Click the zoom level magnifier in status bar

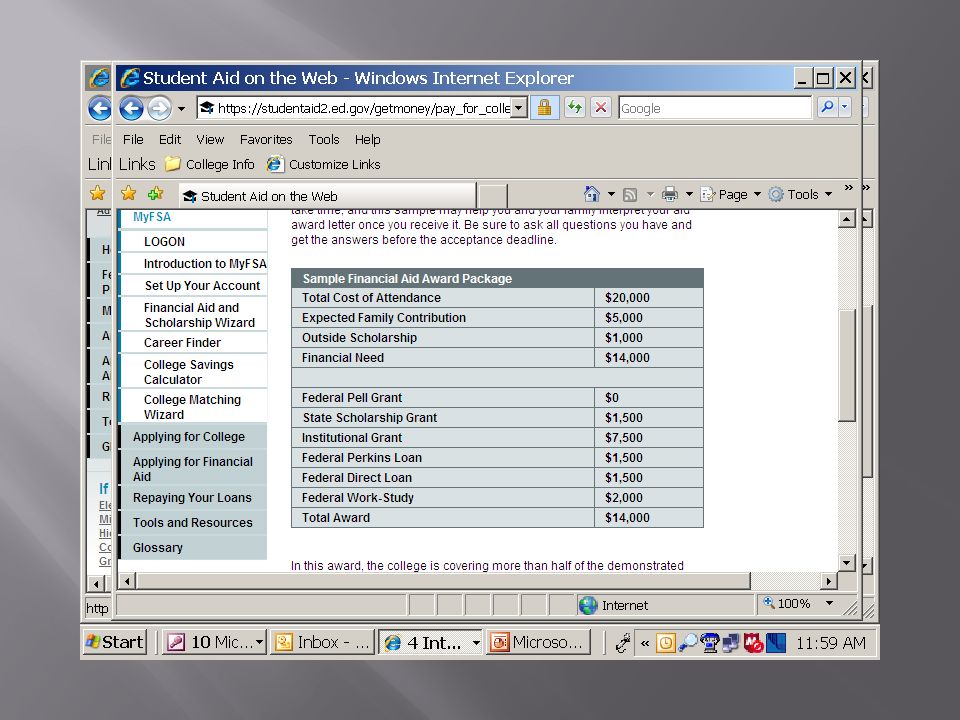point(769,603)
